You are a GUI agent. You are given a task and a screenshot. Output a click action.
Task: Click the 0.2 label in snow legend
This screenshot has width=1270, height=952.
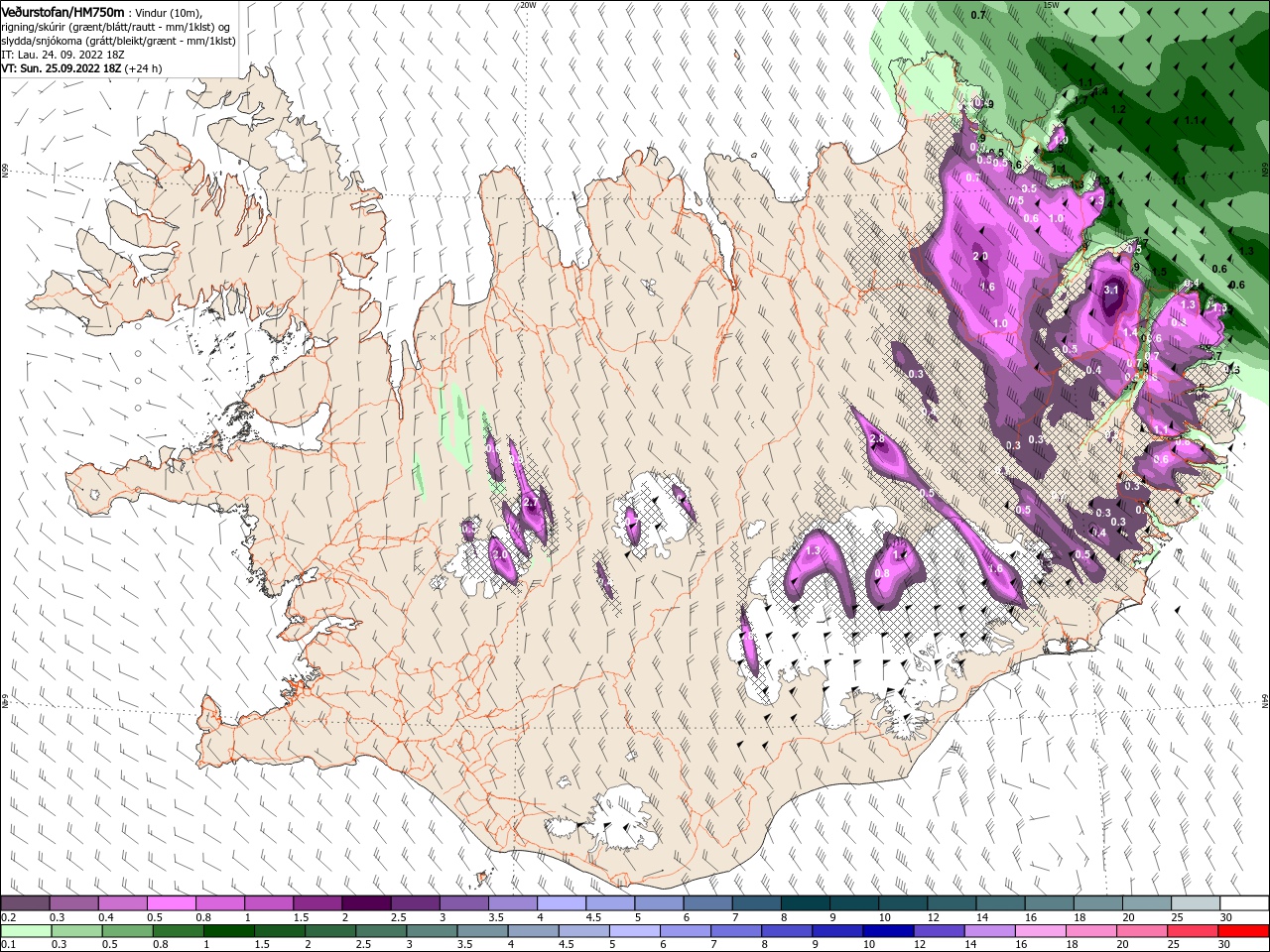[8, 917]
